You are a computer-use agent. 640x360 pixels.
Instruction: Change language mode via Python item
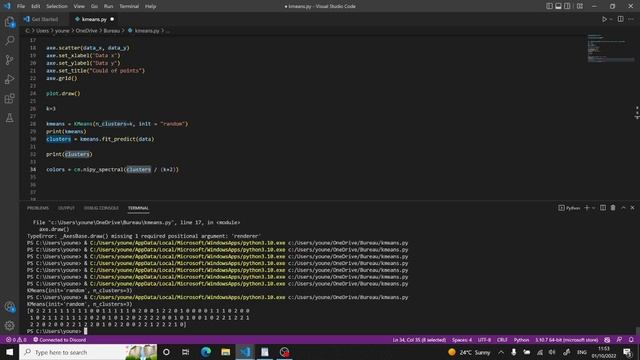click(521, 340)
